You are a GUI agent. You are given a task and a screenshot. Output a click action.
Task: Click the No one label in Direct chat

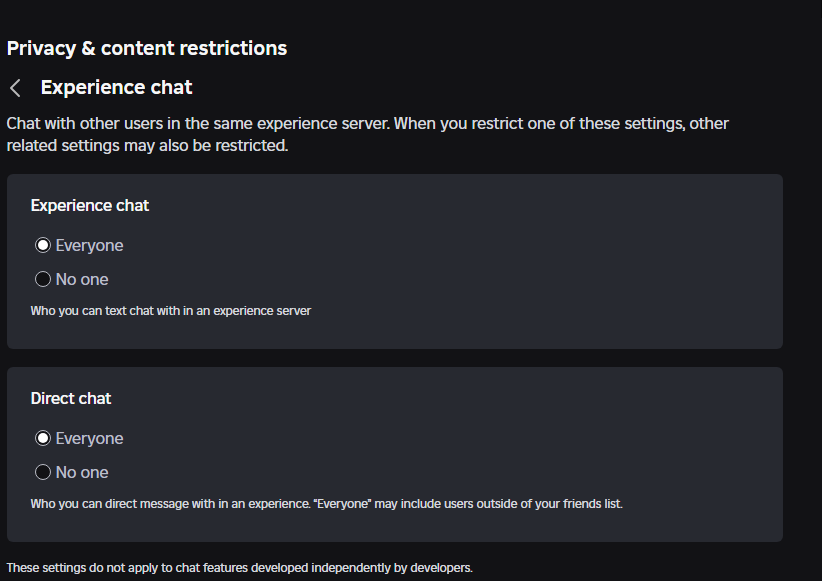tap(82, 472)
